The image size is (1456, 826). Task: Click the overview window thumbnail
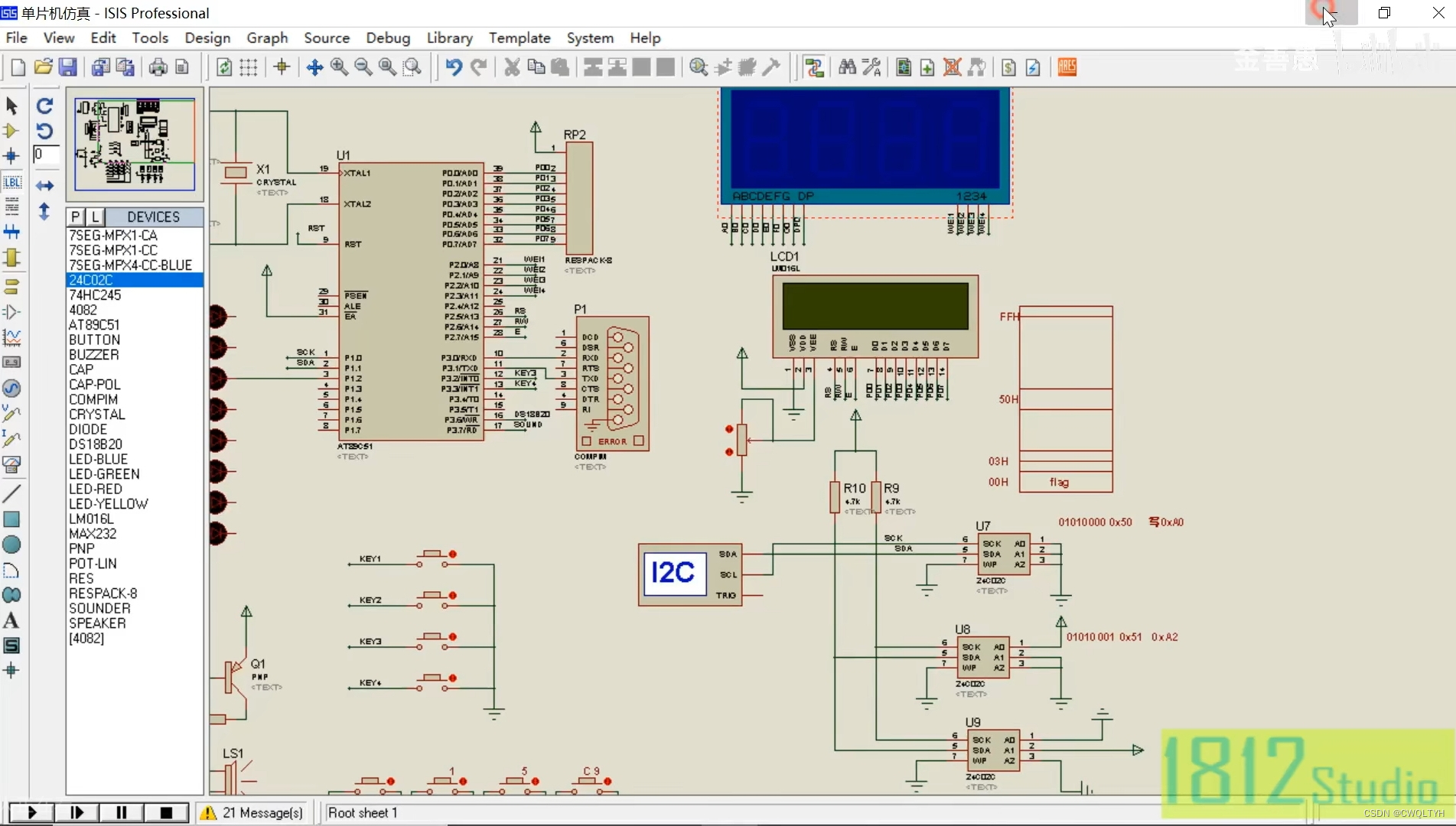135,144
